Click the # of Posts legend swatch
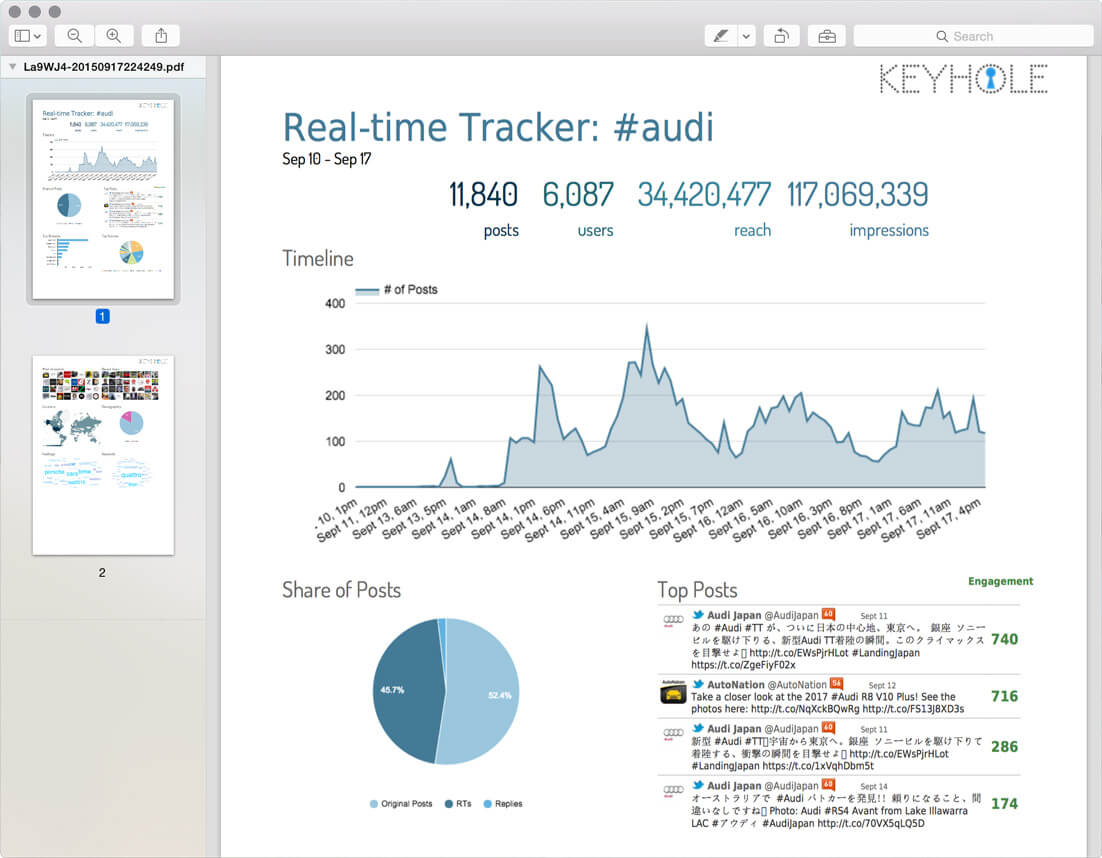 [367, 290]
